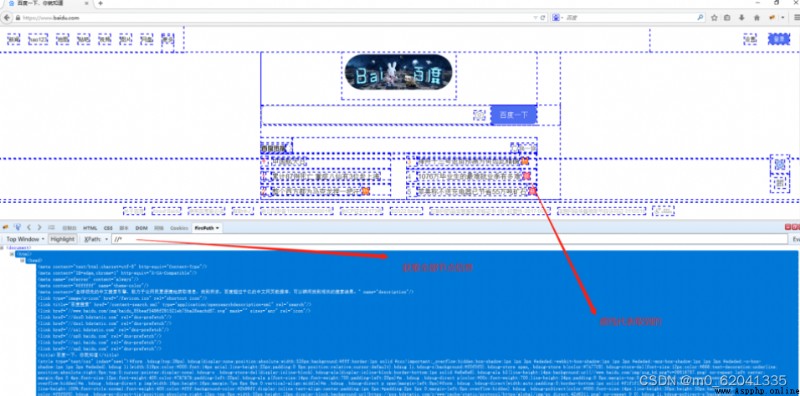Open the Top Window dropdown
The width and height of the screenshot is (800, 396).
point(25,239)
